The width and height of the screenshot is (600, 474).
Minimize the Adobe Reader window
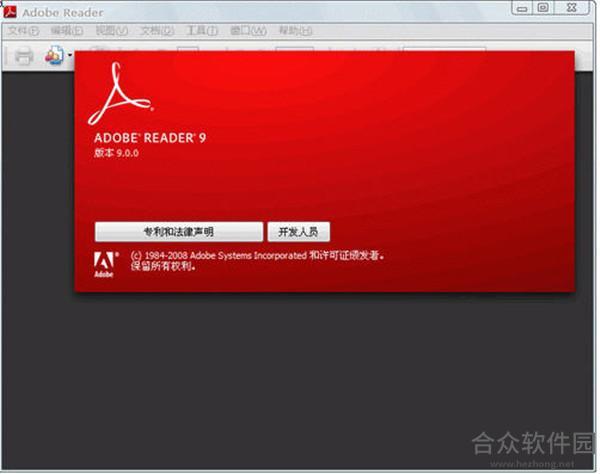tap(522, 8)
